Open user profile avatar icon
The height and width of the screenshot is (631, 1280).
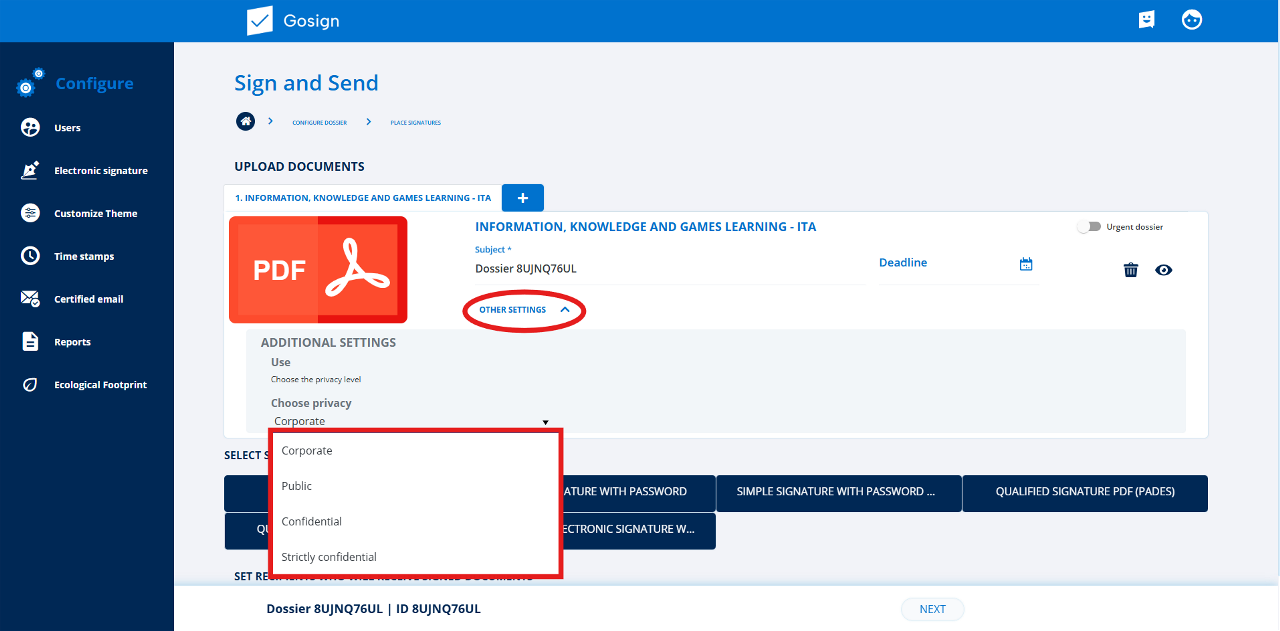tap(1191, 20)
